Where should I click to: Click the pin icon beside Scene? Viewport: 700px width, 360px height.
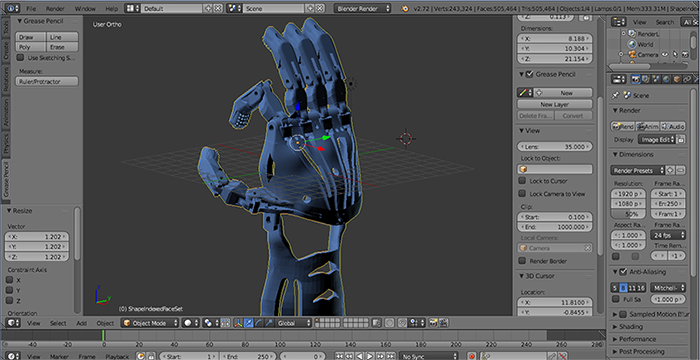tap(616, 95)
